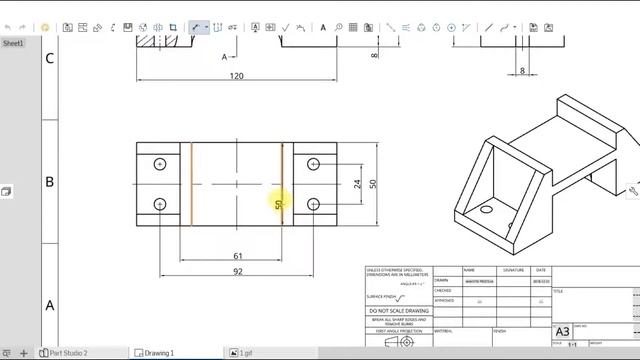
Task: Select the Centermark circle tool
Action: tap(421, 27)
